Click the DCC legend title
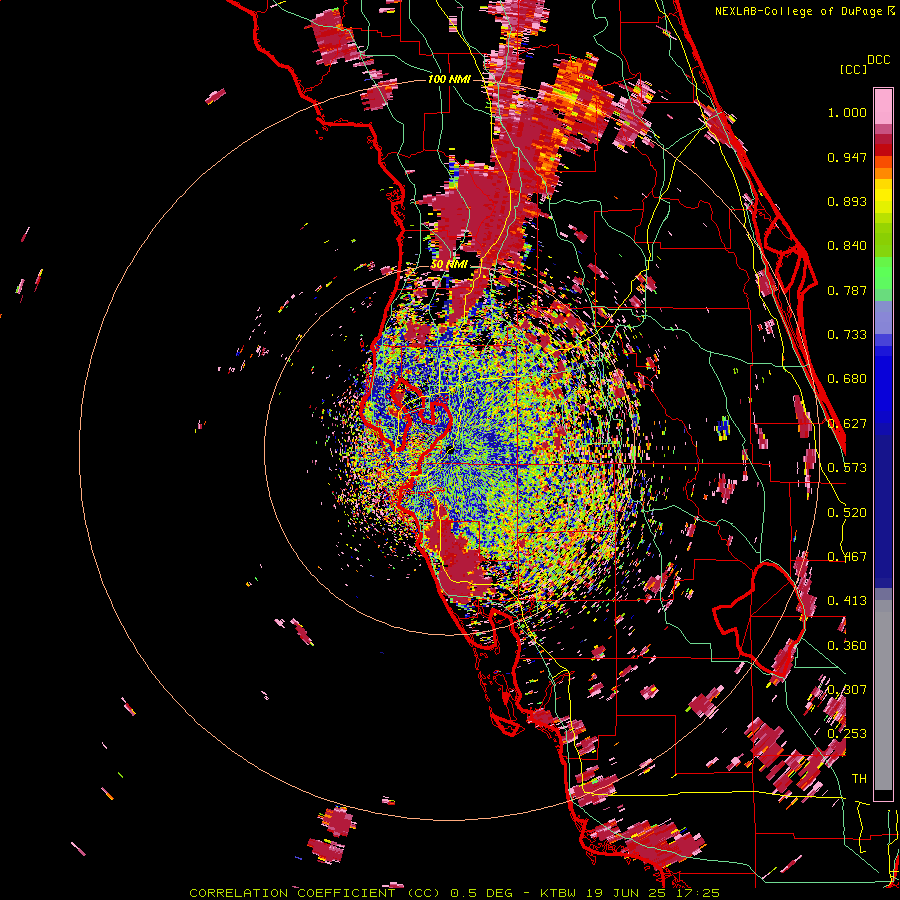Screen dimensions: 900x900 point(878,60)
